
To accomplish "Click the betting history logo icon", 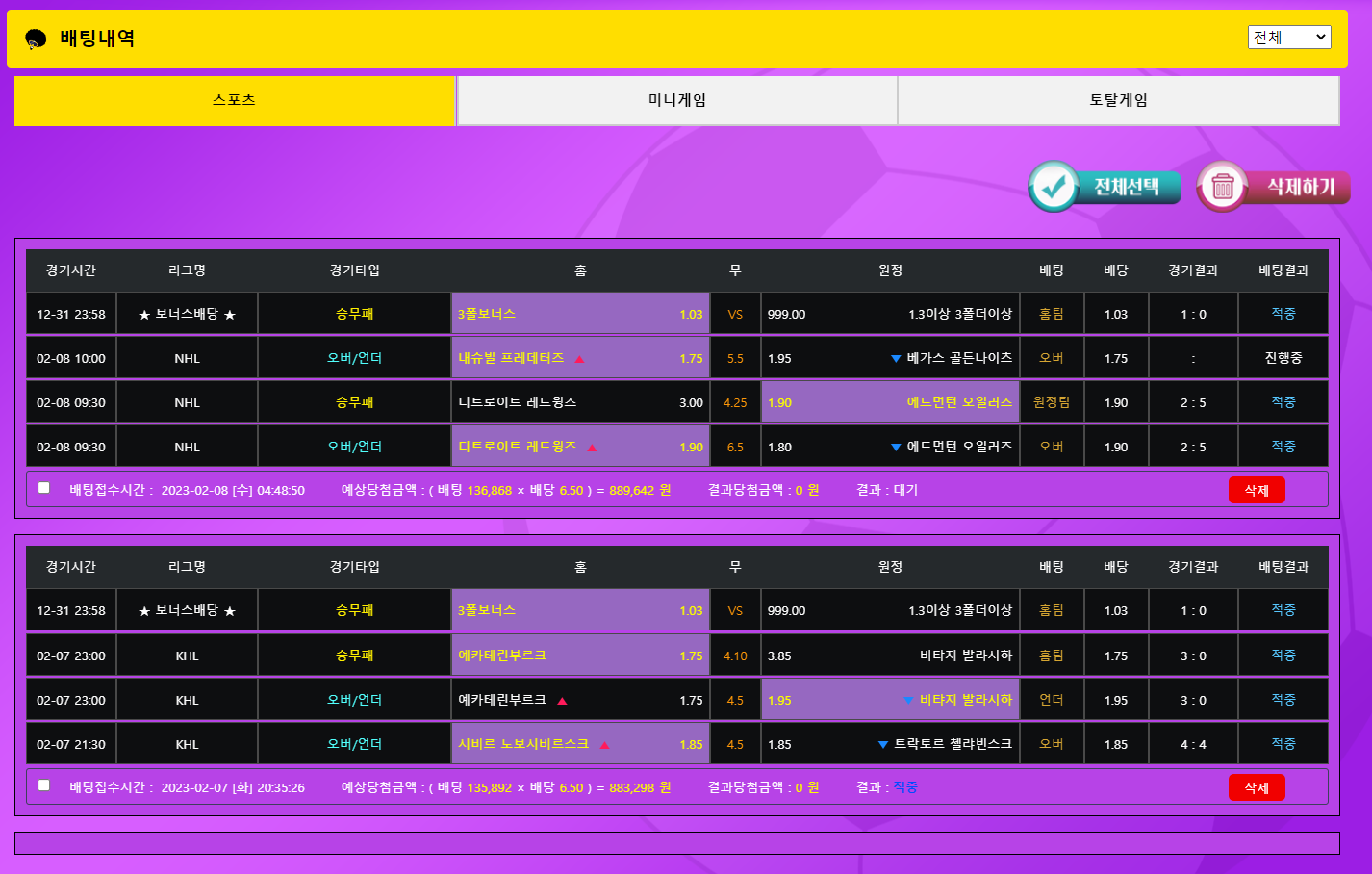I will tap(36, 39).
